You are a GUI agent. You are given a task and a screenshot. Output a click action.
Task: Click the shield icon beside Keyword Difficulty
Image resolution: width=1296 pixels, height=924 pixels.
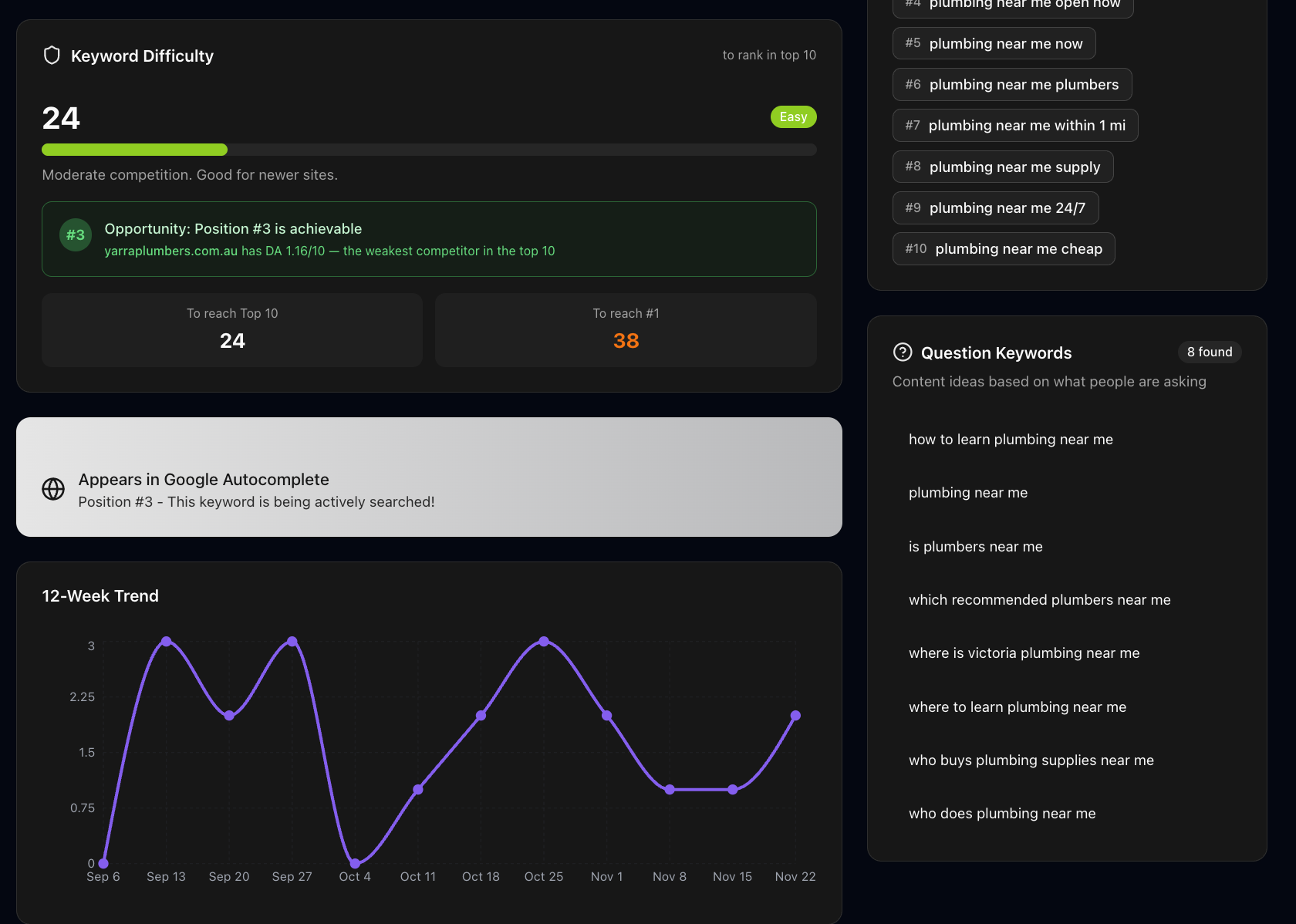point(52,56)
